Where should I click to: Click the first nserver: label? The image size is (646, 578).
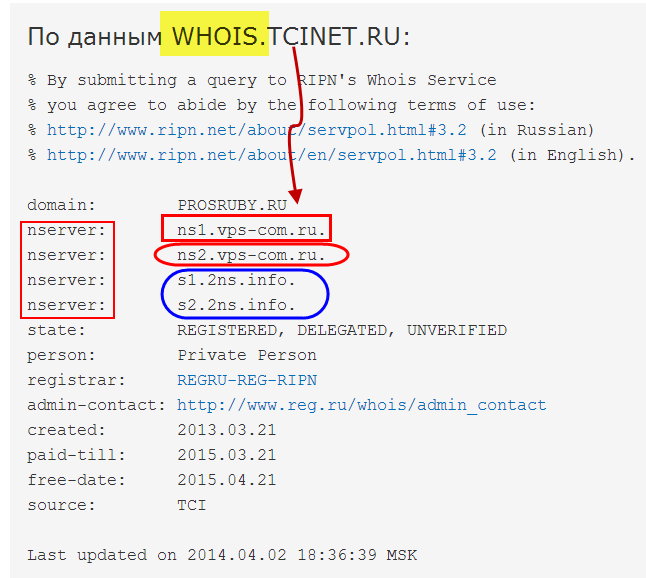(66, 230)
